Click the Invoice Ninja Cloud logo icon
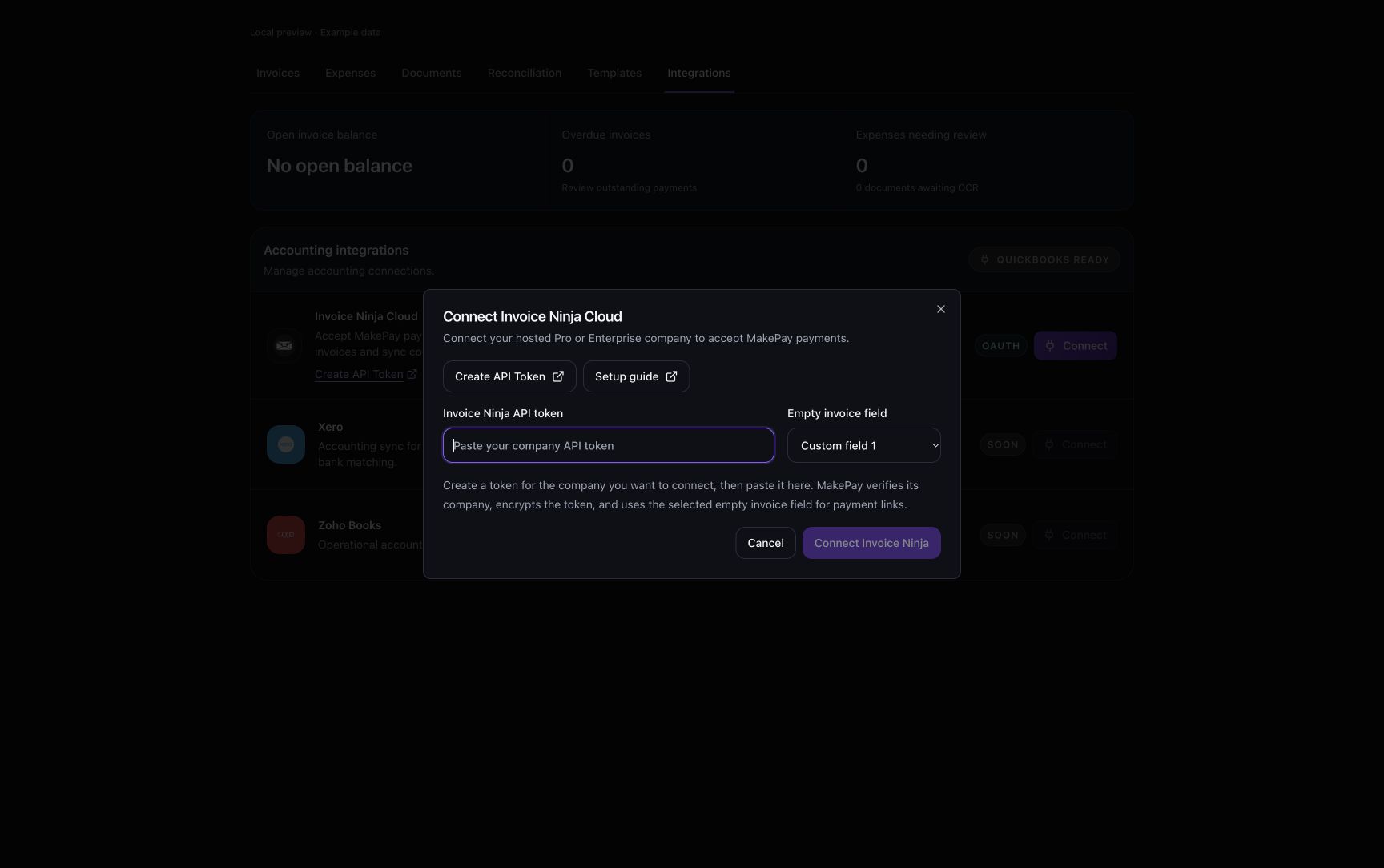This screenshot has width=1384, height=868. pos(284,346)
